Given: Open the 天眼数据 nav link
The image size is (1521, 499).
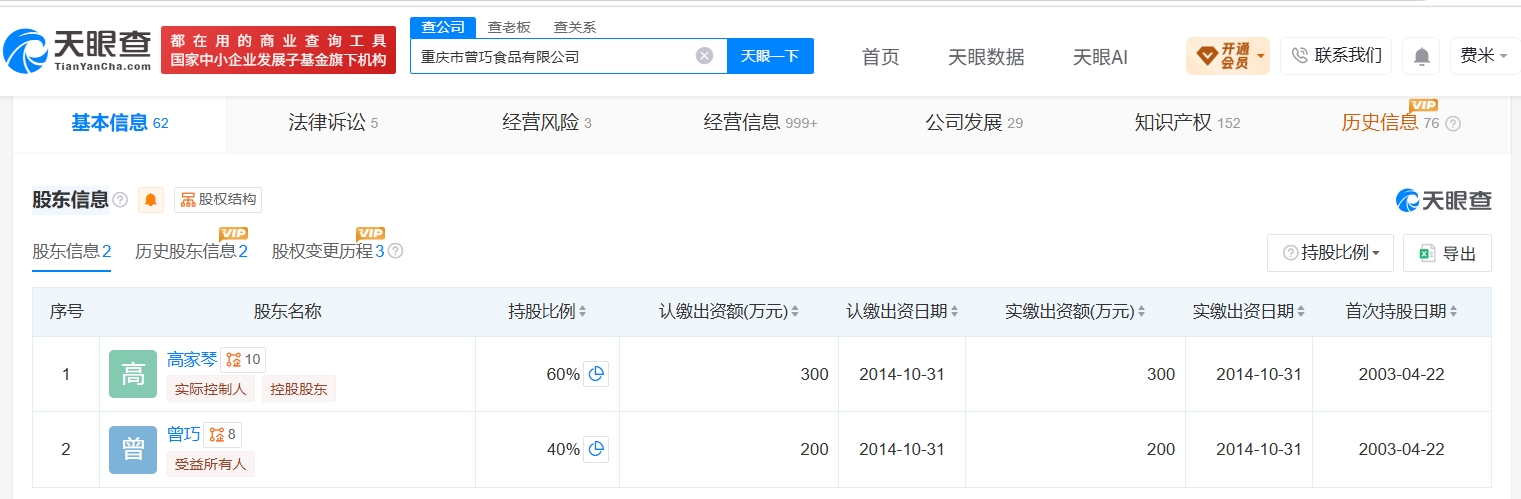Looking at the screenshot, I should tap(986, 57).
